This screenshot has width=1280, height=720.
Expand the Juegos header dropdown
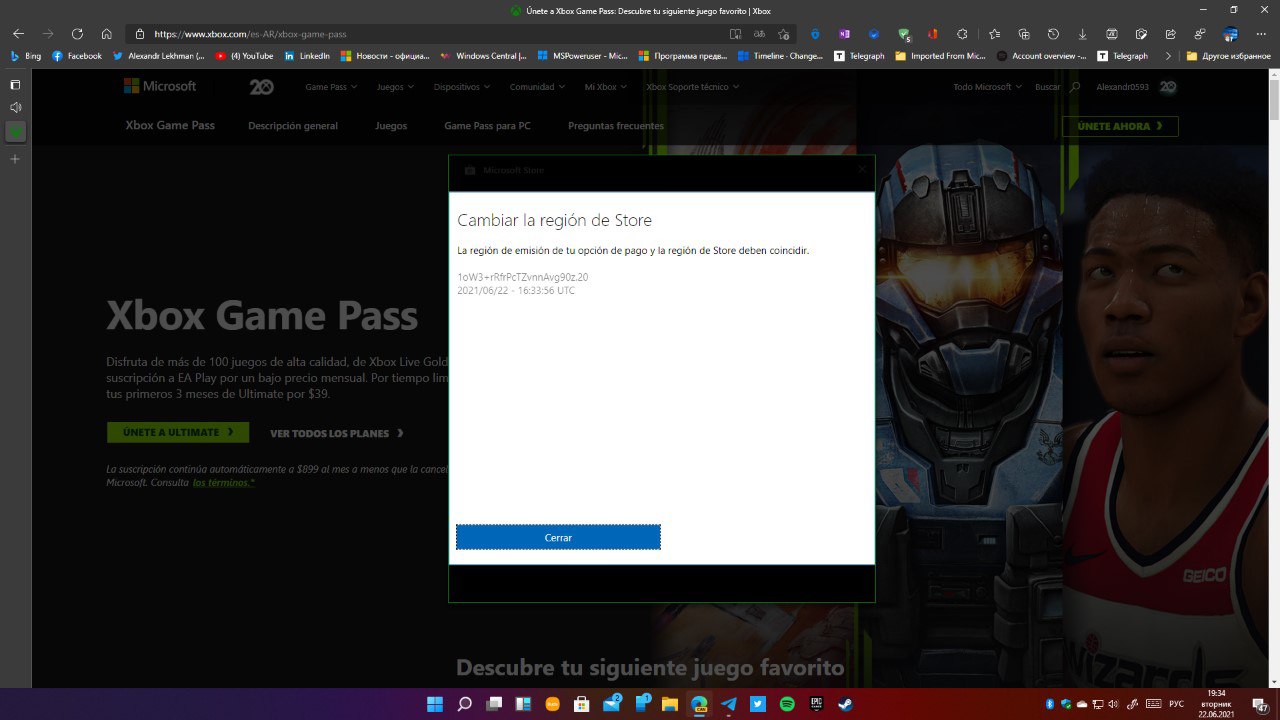395,87
